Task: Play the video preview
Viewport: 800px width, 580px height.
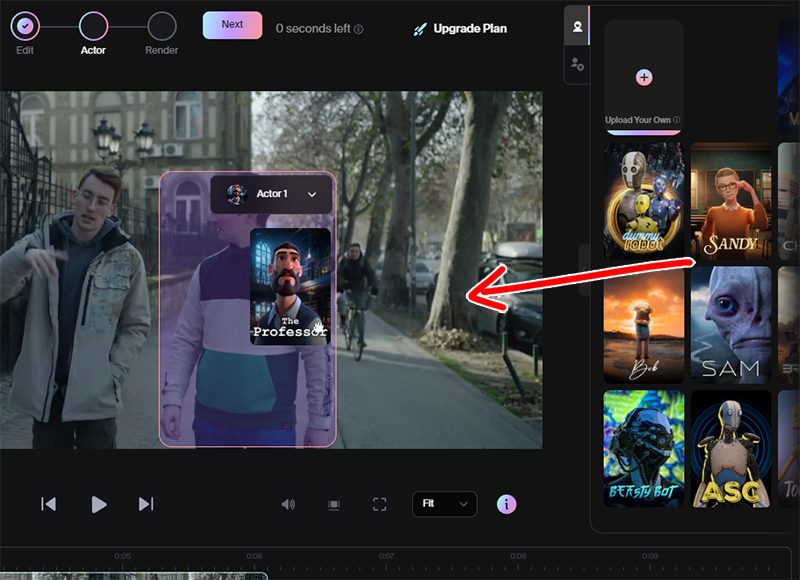Action: [98, 504]
